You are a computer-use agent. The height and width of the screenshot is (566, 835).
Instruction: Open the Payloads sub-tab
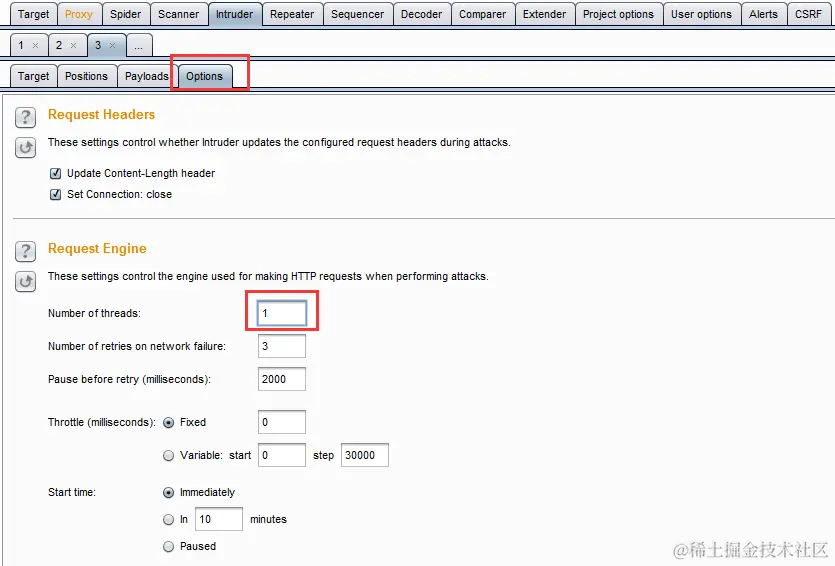146,76
